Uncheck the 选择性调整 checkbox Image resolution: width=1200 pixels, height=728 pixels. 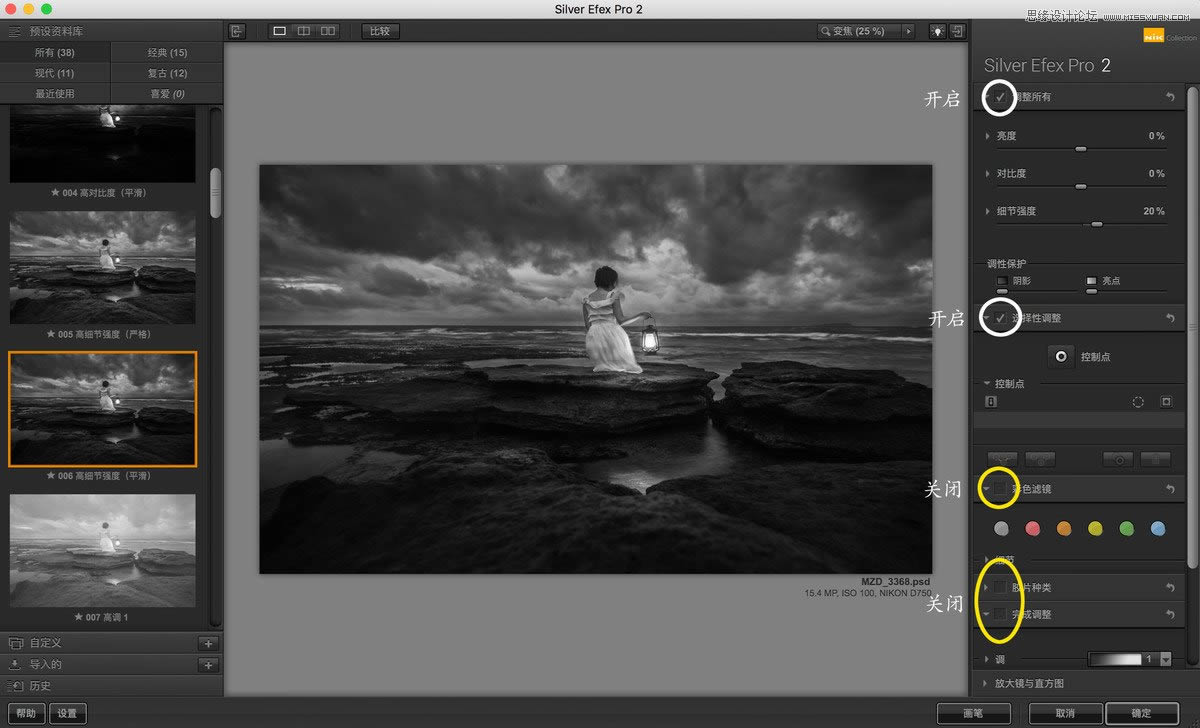coord(1000,317)
